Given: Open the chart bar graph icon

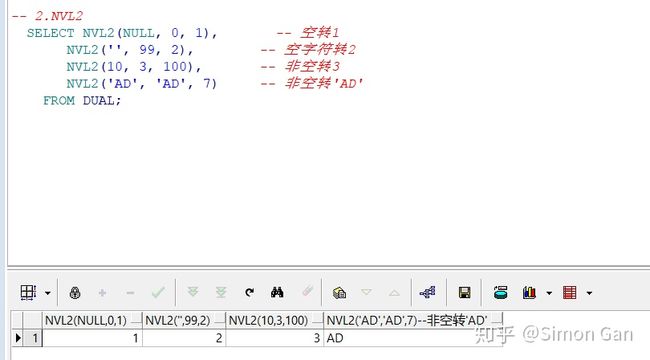Looking at the screenshot, I should click(529, 293).
